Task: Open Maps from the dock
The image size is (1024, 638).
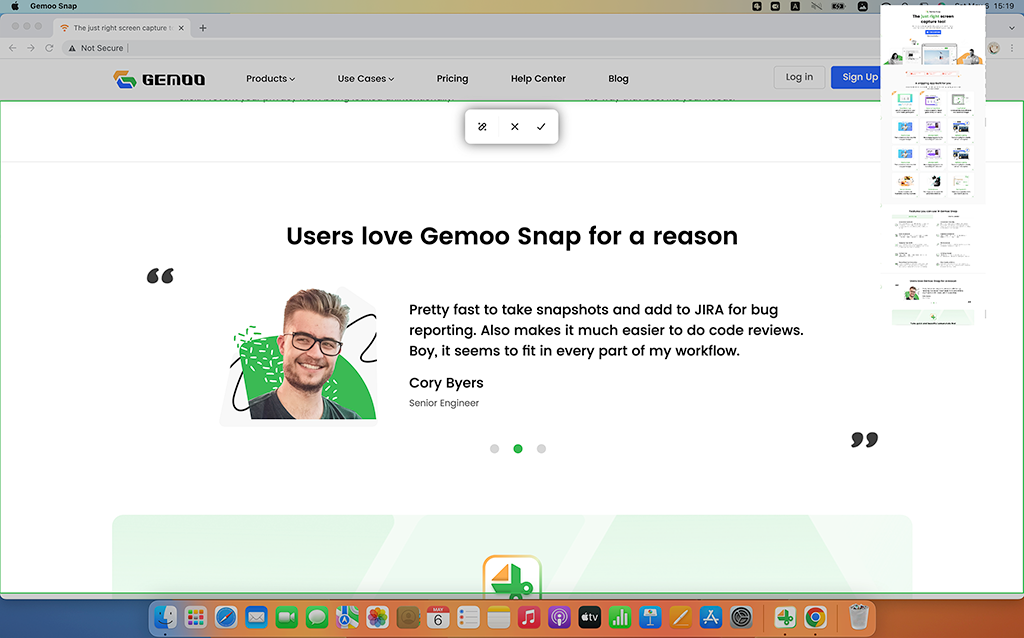Action: click(347, 617)
